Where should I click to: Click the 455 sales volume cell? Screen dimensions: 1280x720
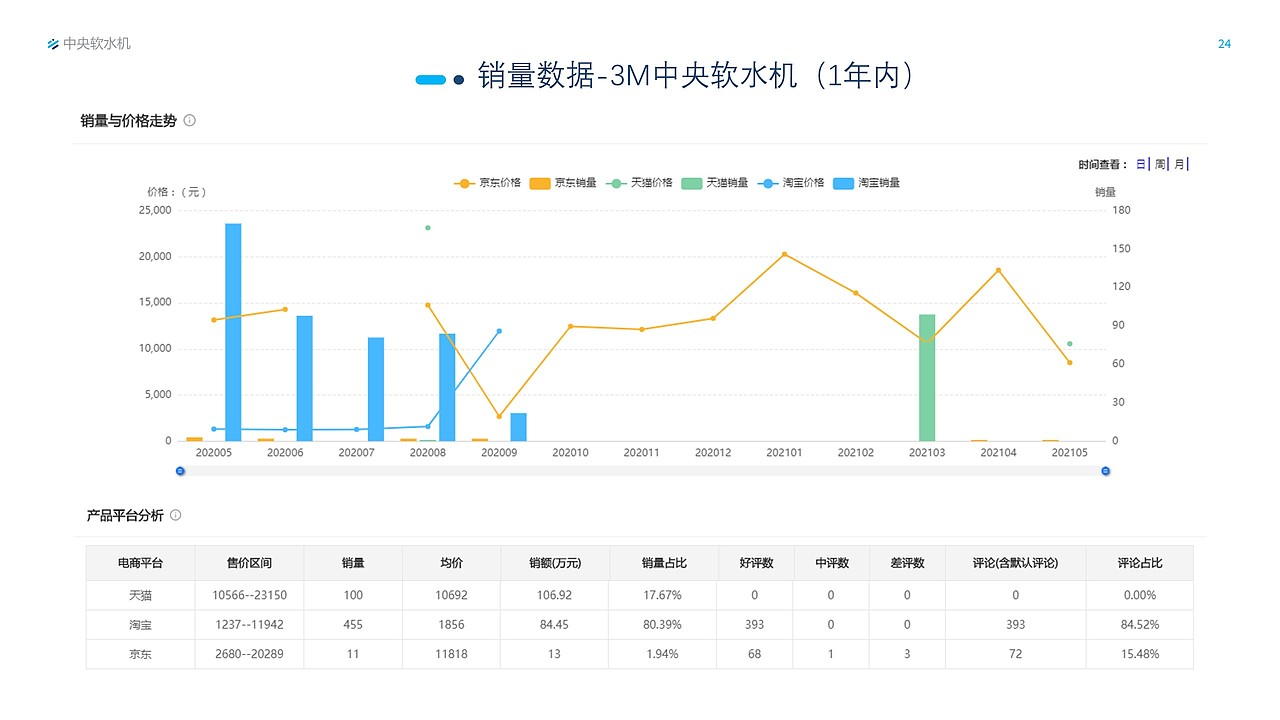pos(353,625)
